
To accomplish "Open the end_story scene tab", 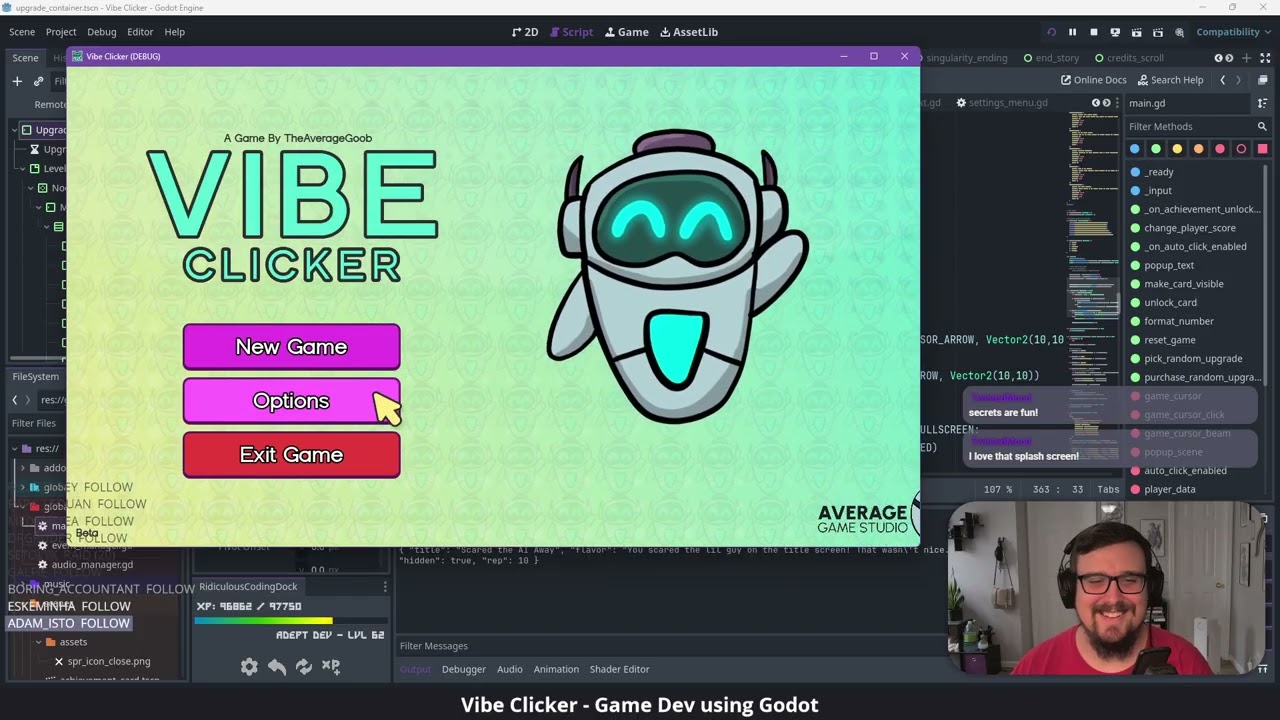I will coord(1050,58).
